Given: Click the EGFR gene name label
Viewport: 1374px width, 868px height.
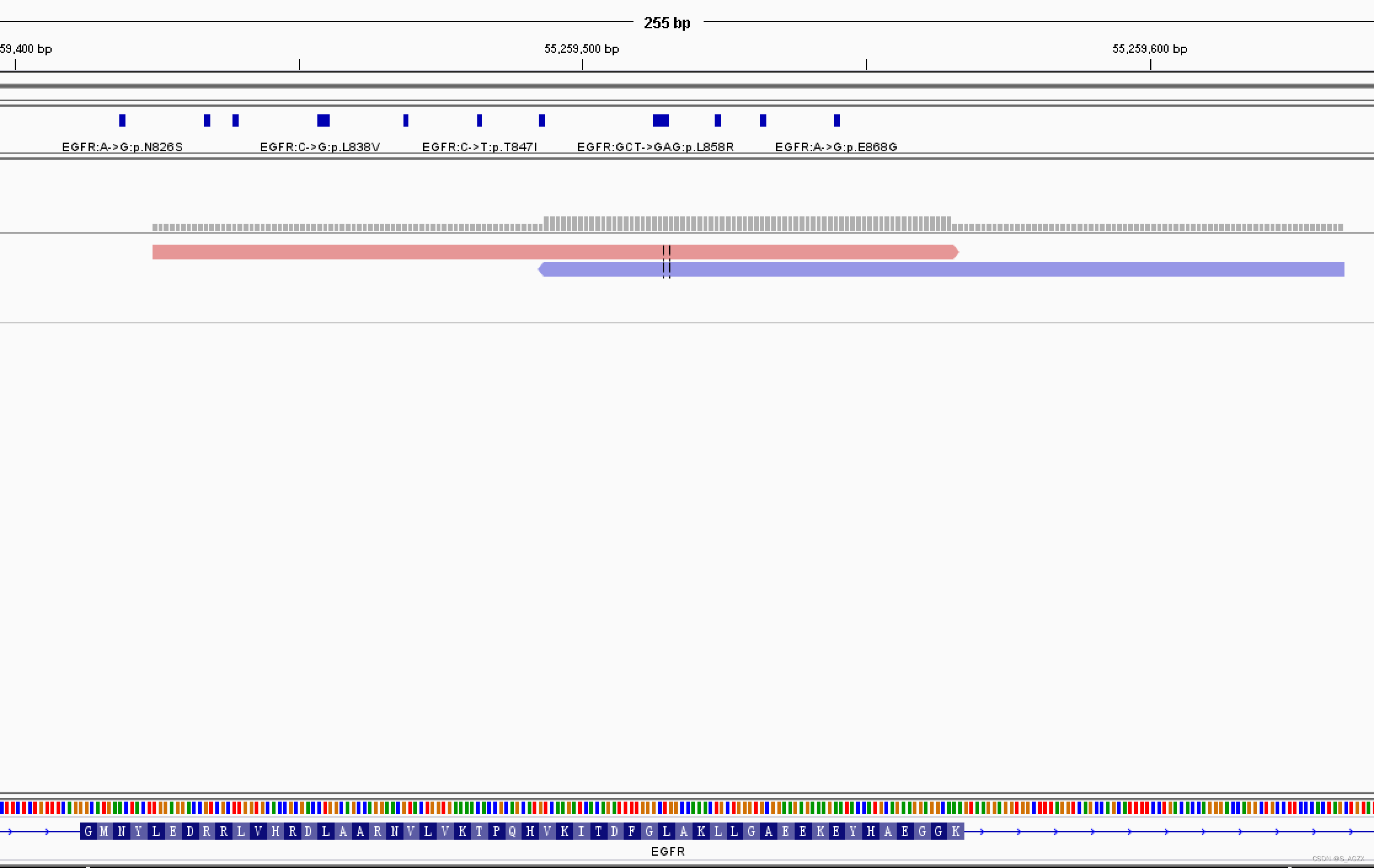Looking at the screenshot, I should pos(667,851).
